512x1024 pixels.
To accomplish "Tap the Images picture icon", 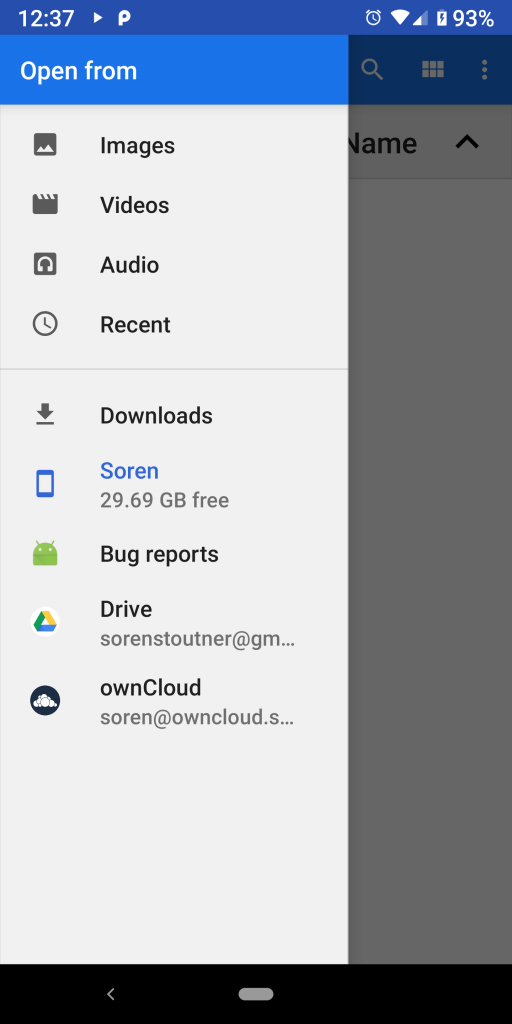I will point(45,144).
